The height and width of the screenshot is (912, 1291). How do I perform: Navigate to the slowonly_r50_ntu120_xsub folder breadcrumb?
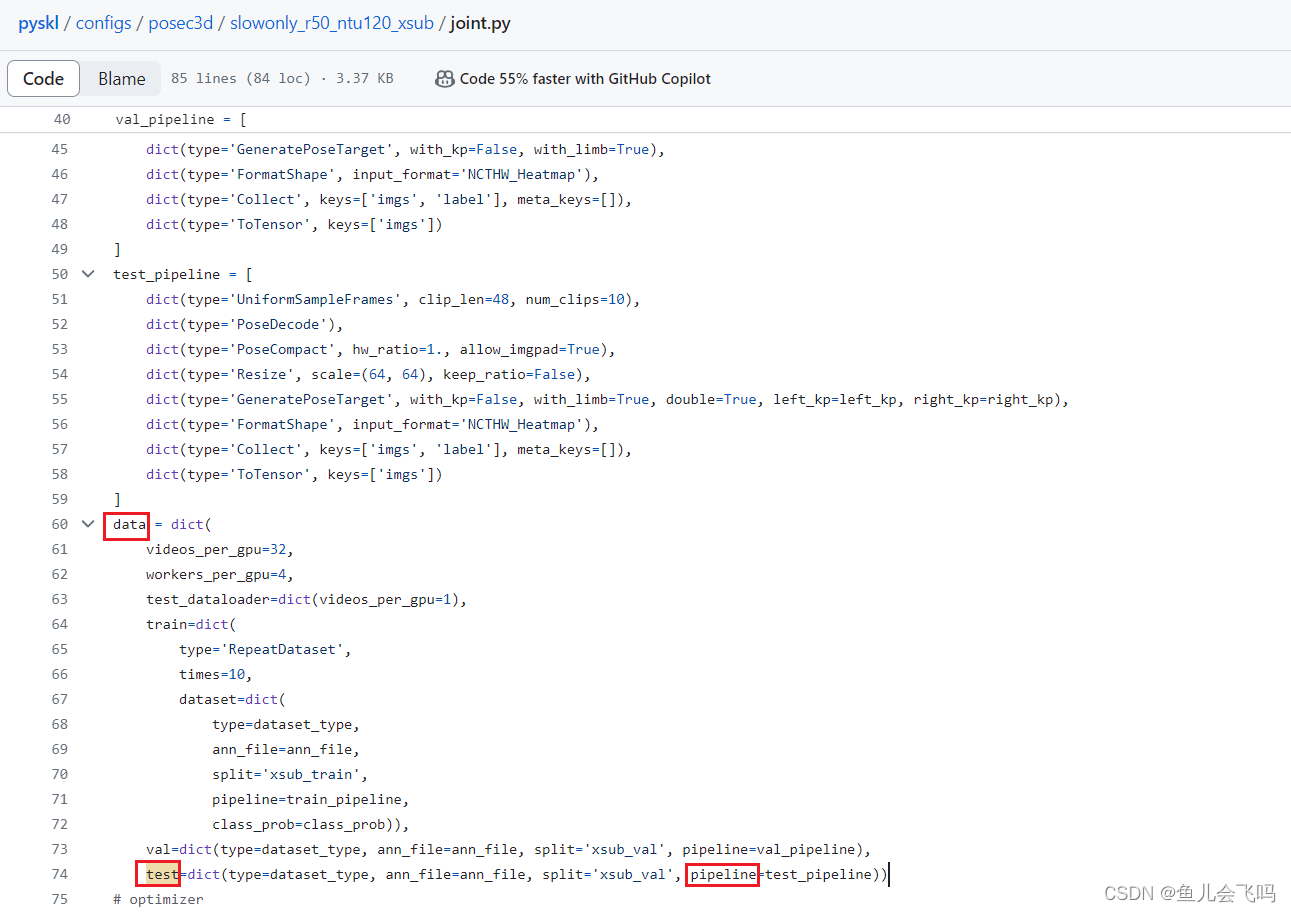pos(332,23)
